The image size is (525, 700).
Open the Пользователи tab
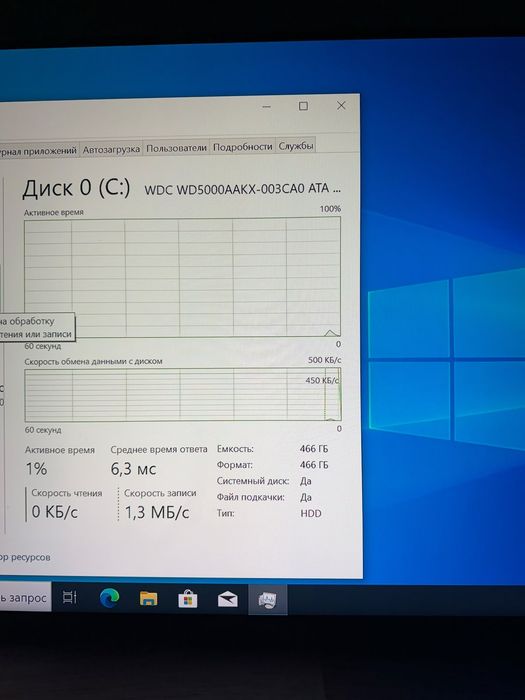176,148
